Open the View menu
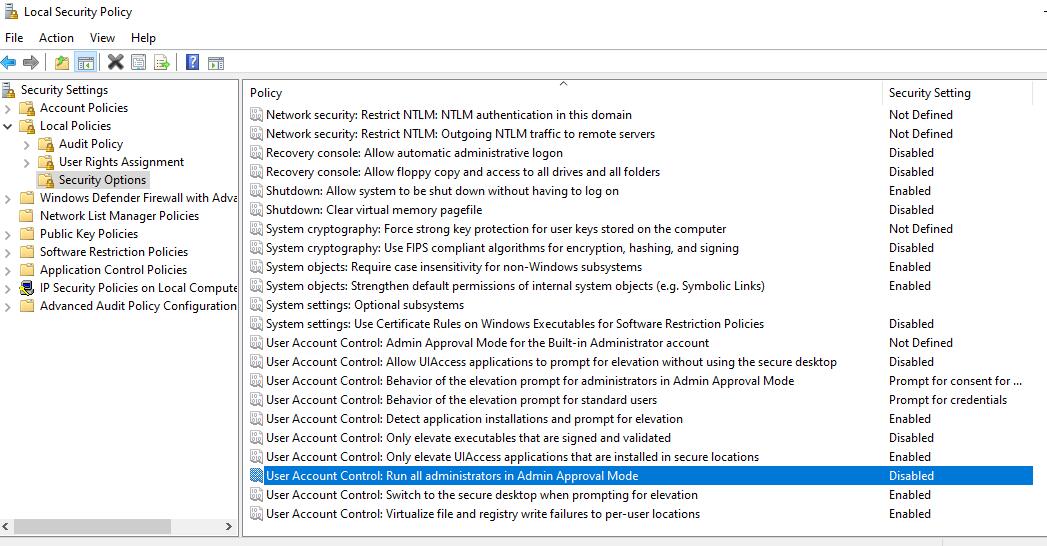 102,38
